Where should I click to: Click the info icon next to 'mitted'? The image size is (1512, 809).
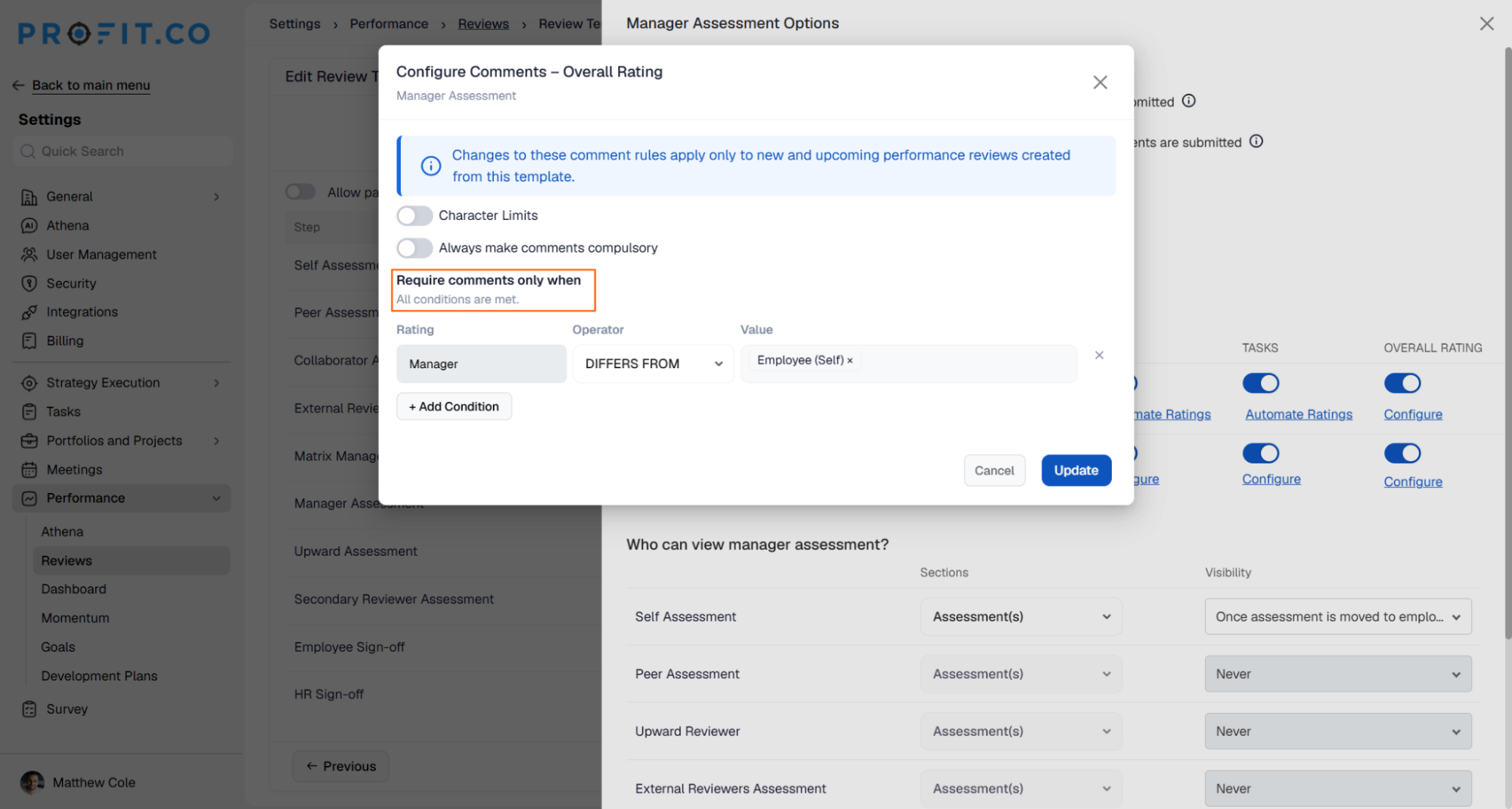(1189, 101)
